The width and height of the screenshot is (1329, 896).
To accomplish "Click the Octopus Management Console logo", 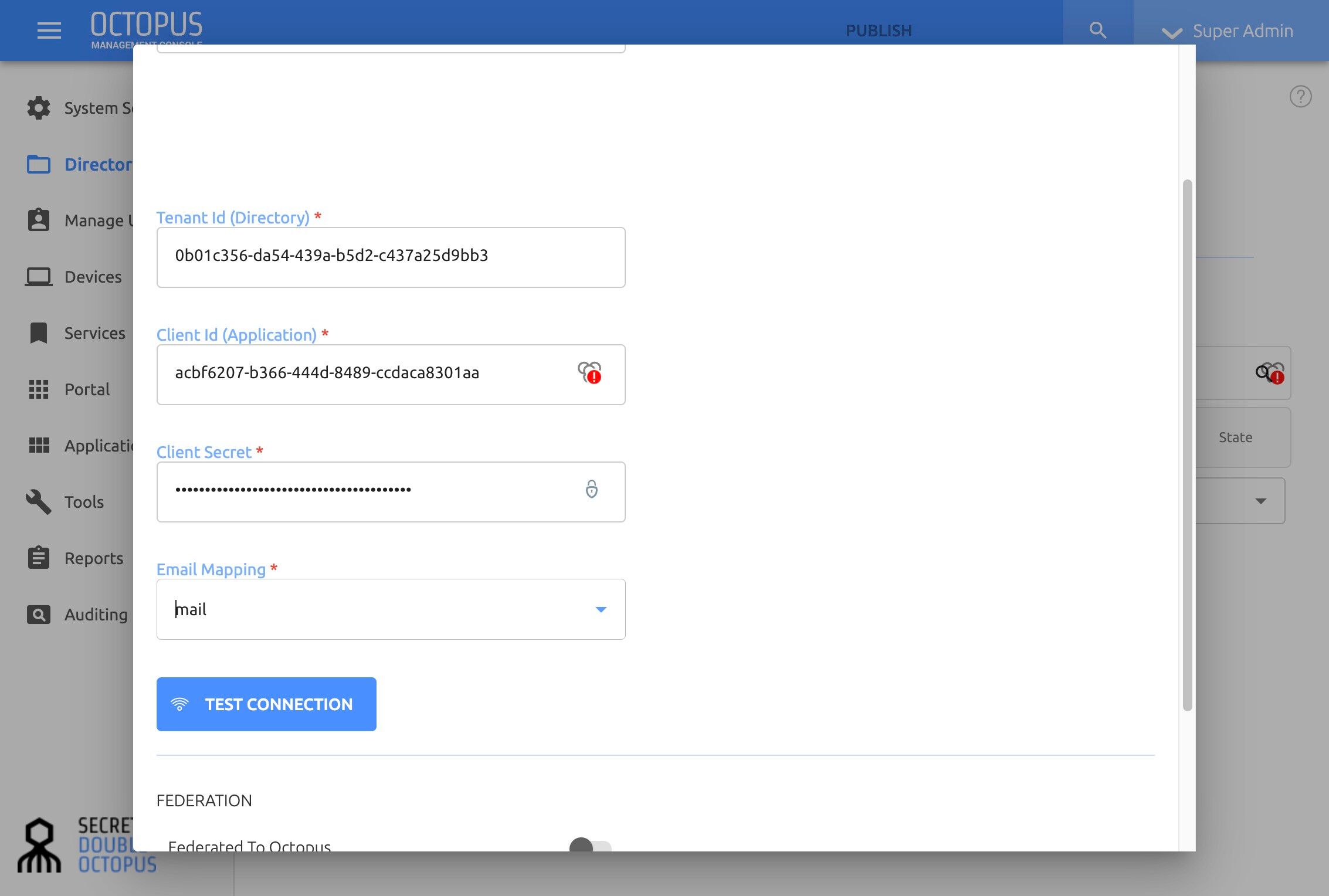I will (x=147, y=29).
